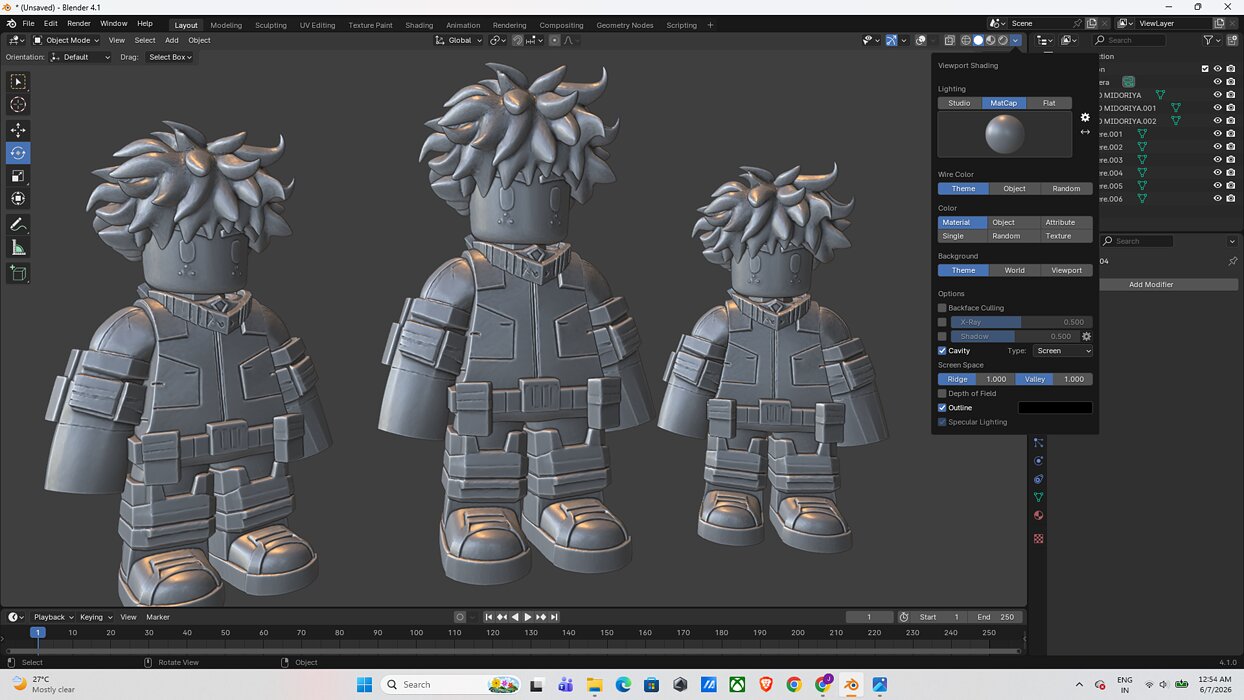The height and width of the screenshot is (700, 1244).
Task: Open the Particles properties tab icon
Action: tap(1038, 443)
